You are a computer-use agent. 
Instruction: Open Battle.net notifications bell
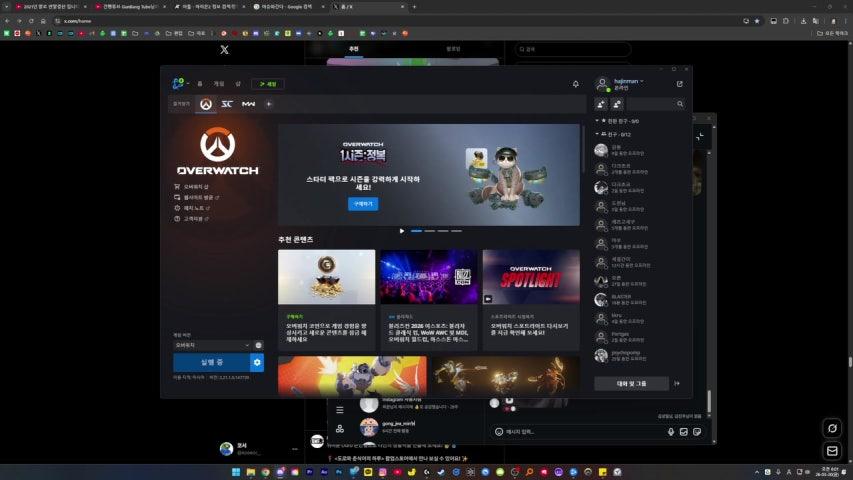[576, 84]
